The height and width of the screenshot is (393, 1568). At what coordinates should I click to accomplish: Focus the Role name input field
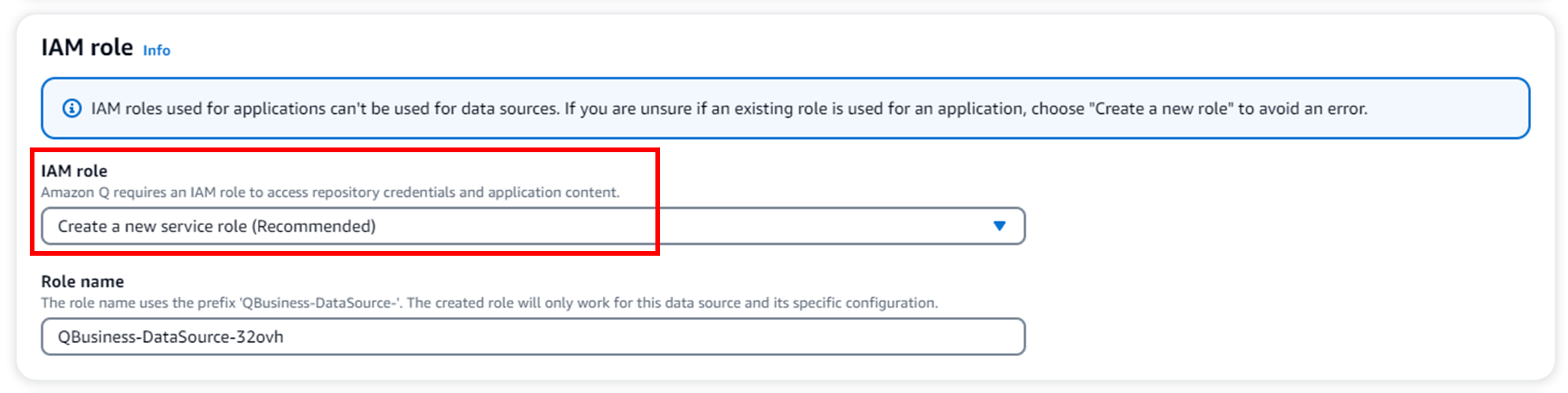(x=533, y=337)
